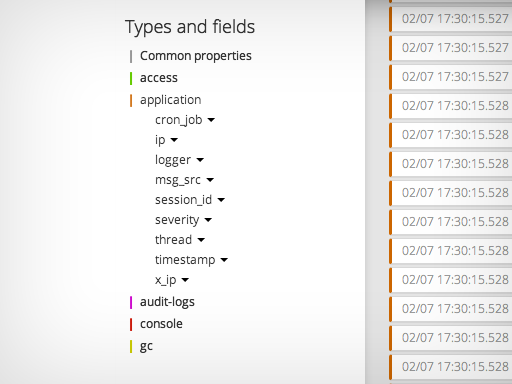Open the thread field dropdown arrow

pos(201,240)
